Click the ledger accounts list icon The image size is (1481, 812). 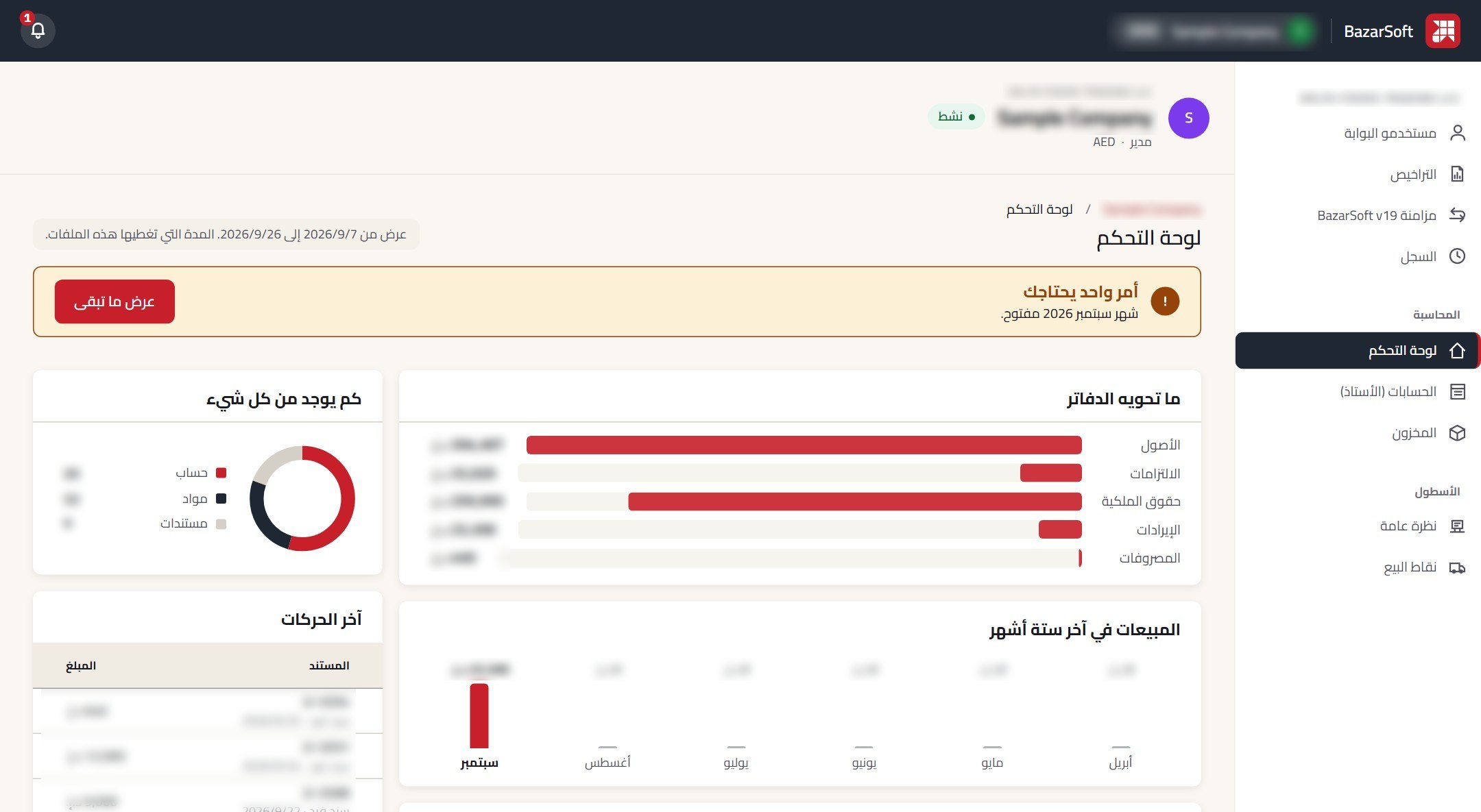1457,392
